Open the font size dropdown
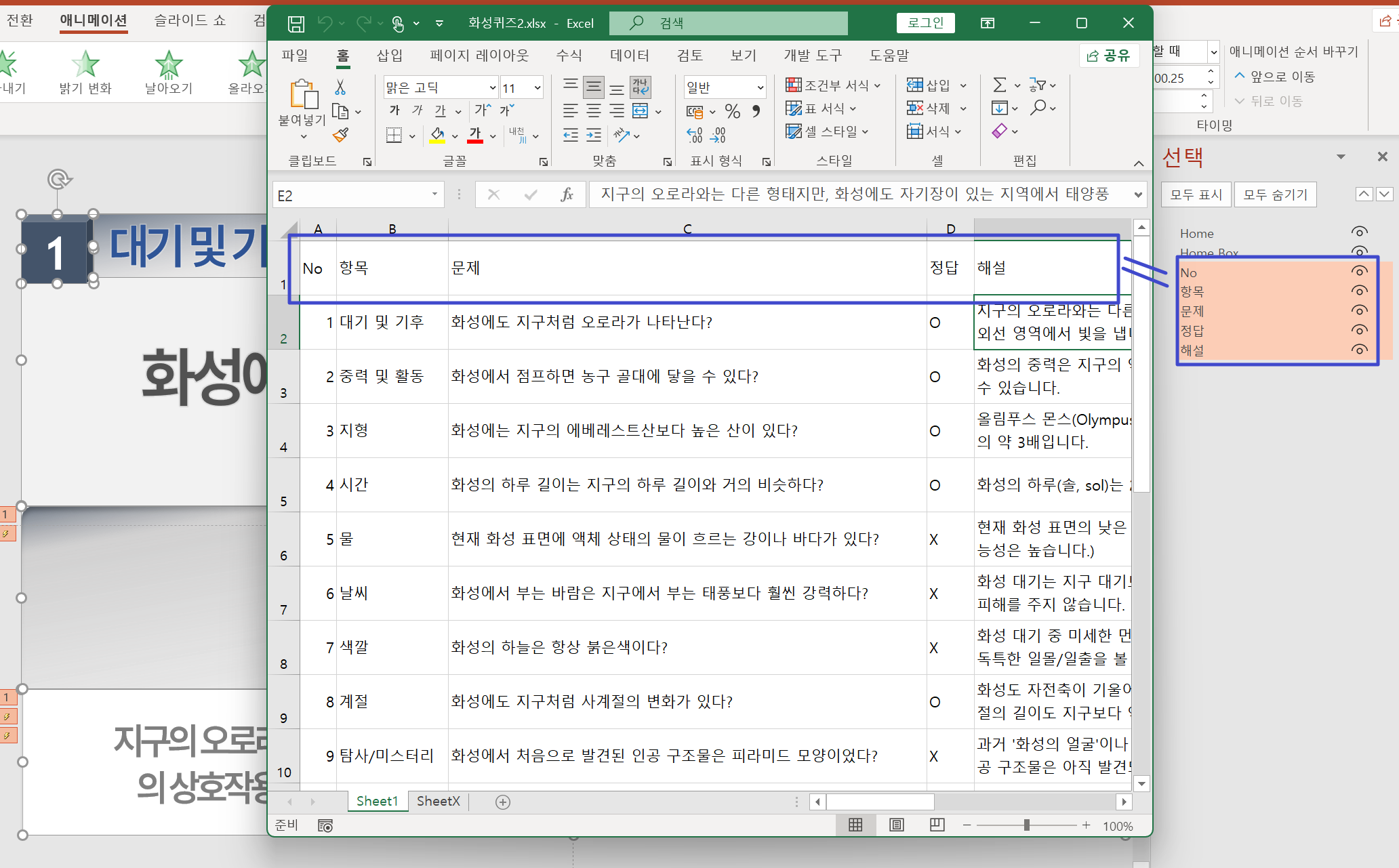 538,87
